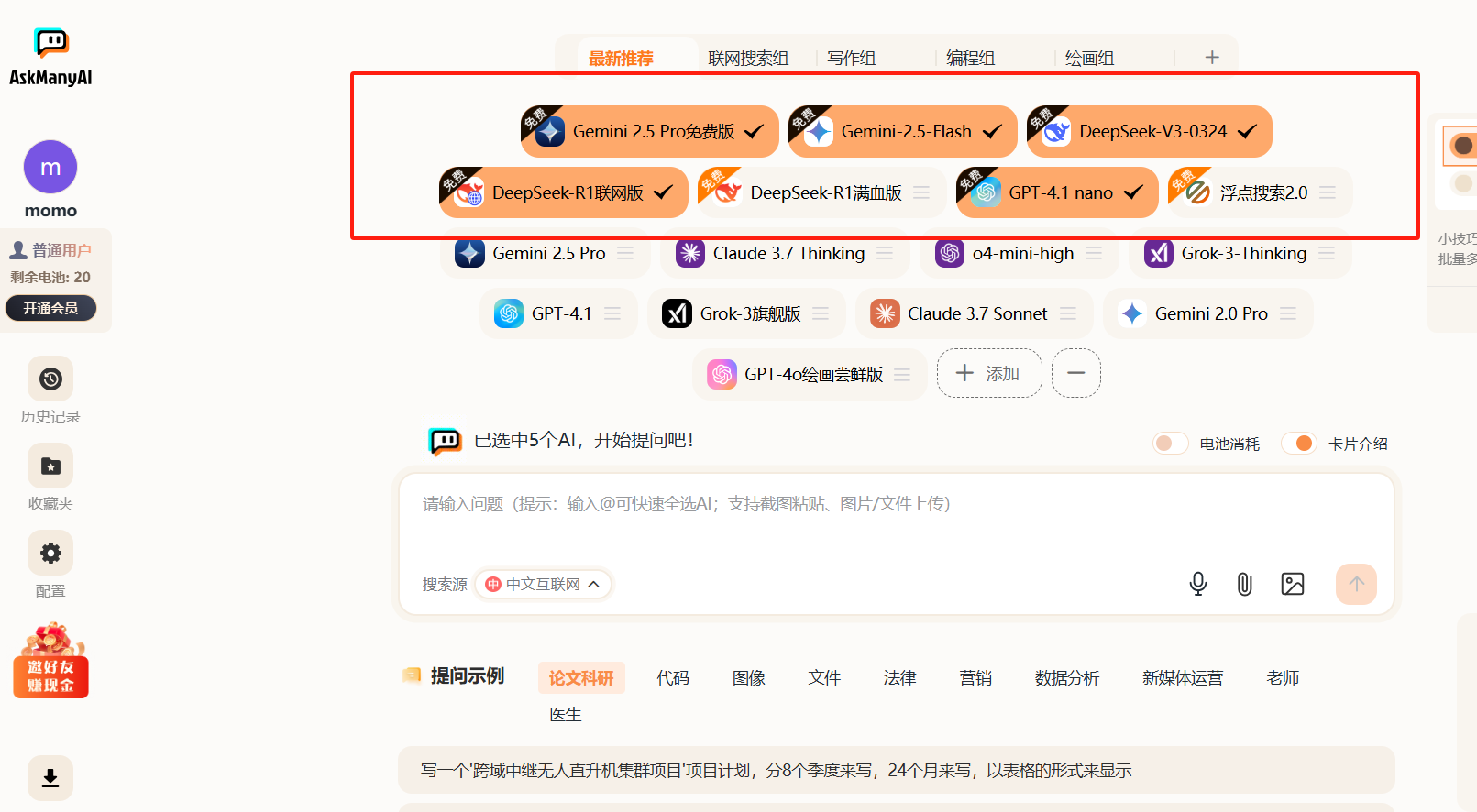Select the 老师 example category
The image size is (1477, 812).
coord(1283,677)
